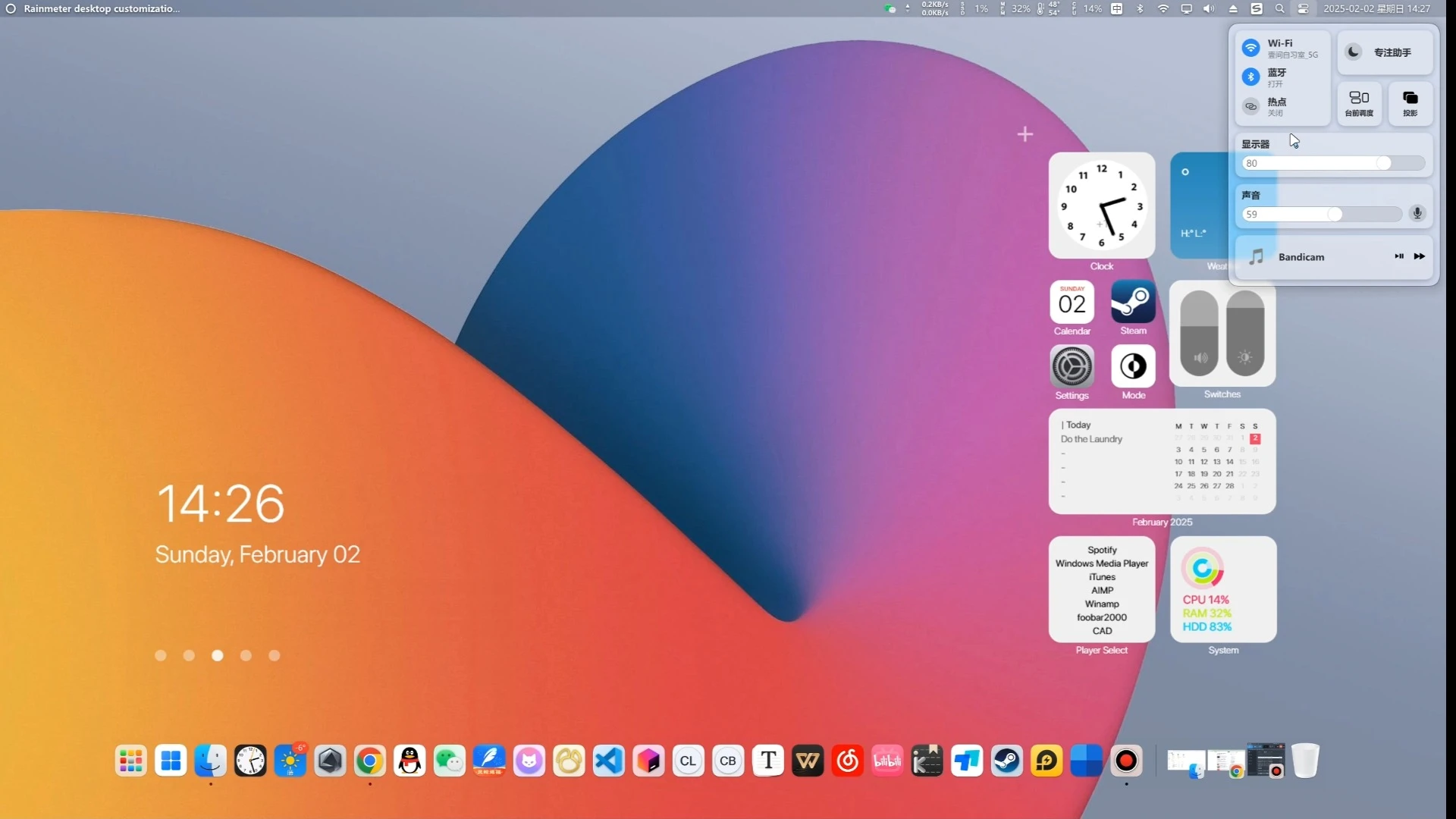The height and width of the screenshot is (819, 1456).
Task: Click the Bandicam record icon in dock
Action: coord(1126,761)
